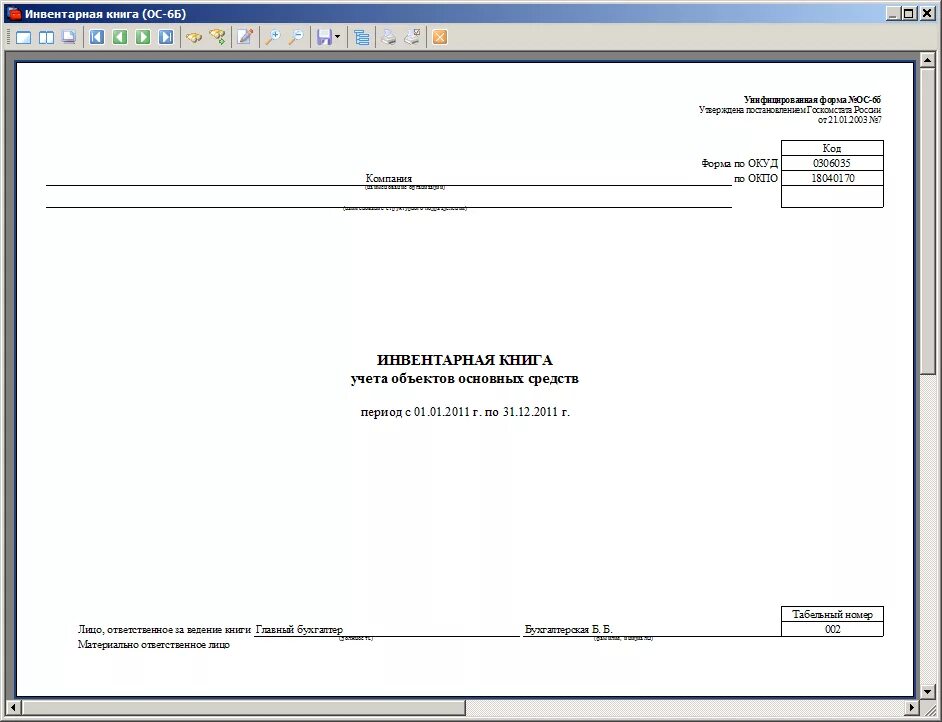
Task: Click the Главный бухгалтер position text
Action: click(x=299, y=629)
